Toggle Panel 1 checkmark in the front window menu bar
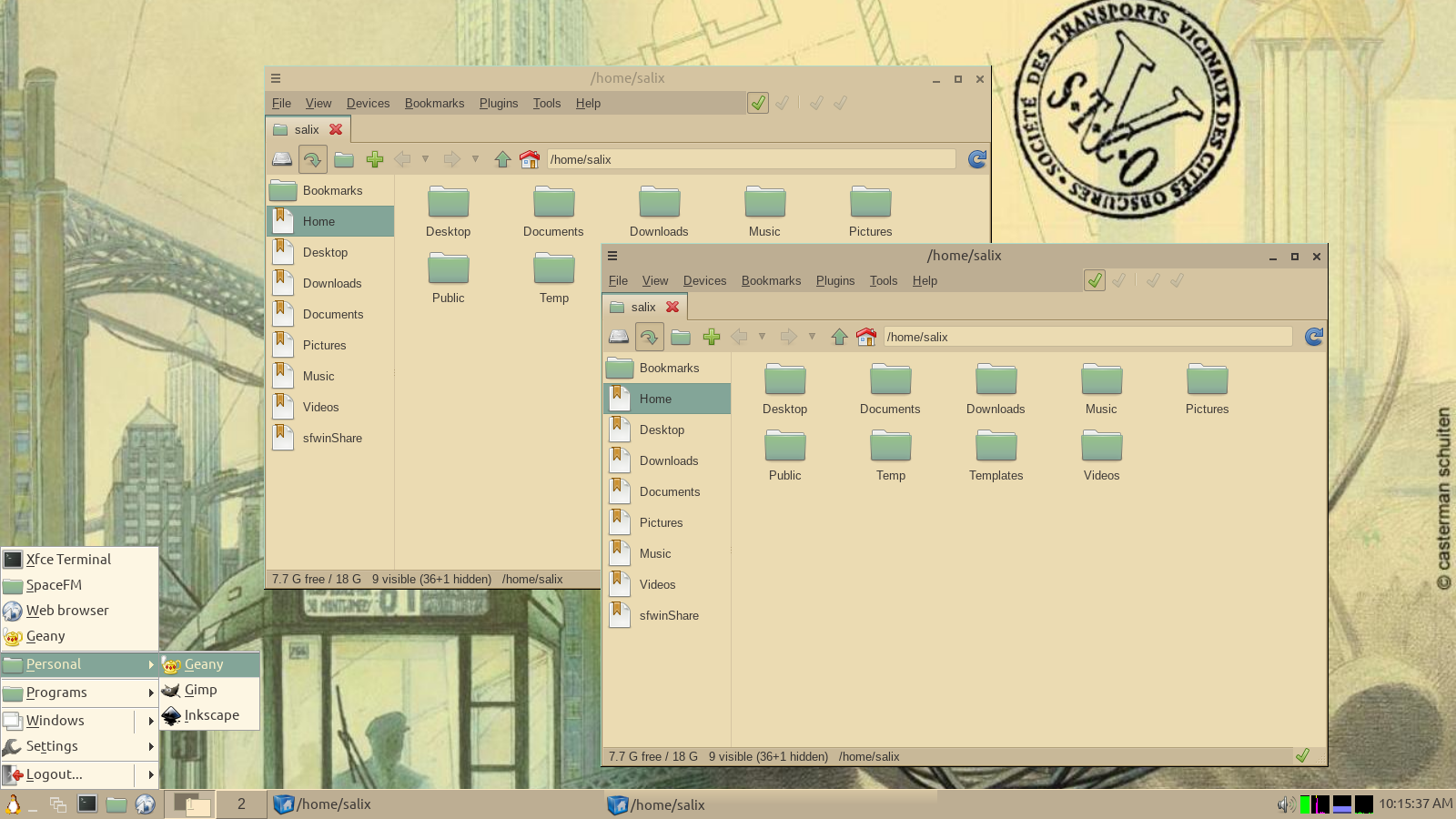This screenshot has width=1456, height=819. [x=1095, y=280]
